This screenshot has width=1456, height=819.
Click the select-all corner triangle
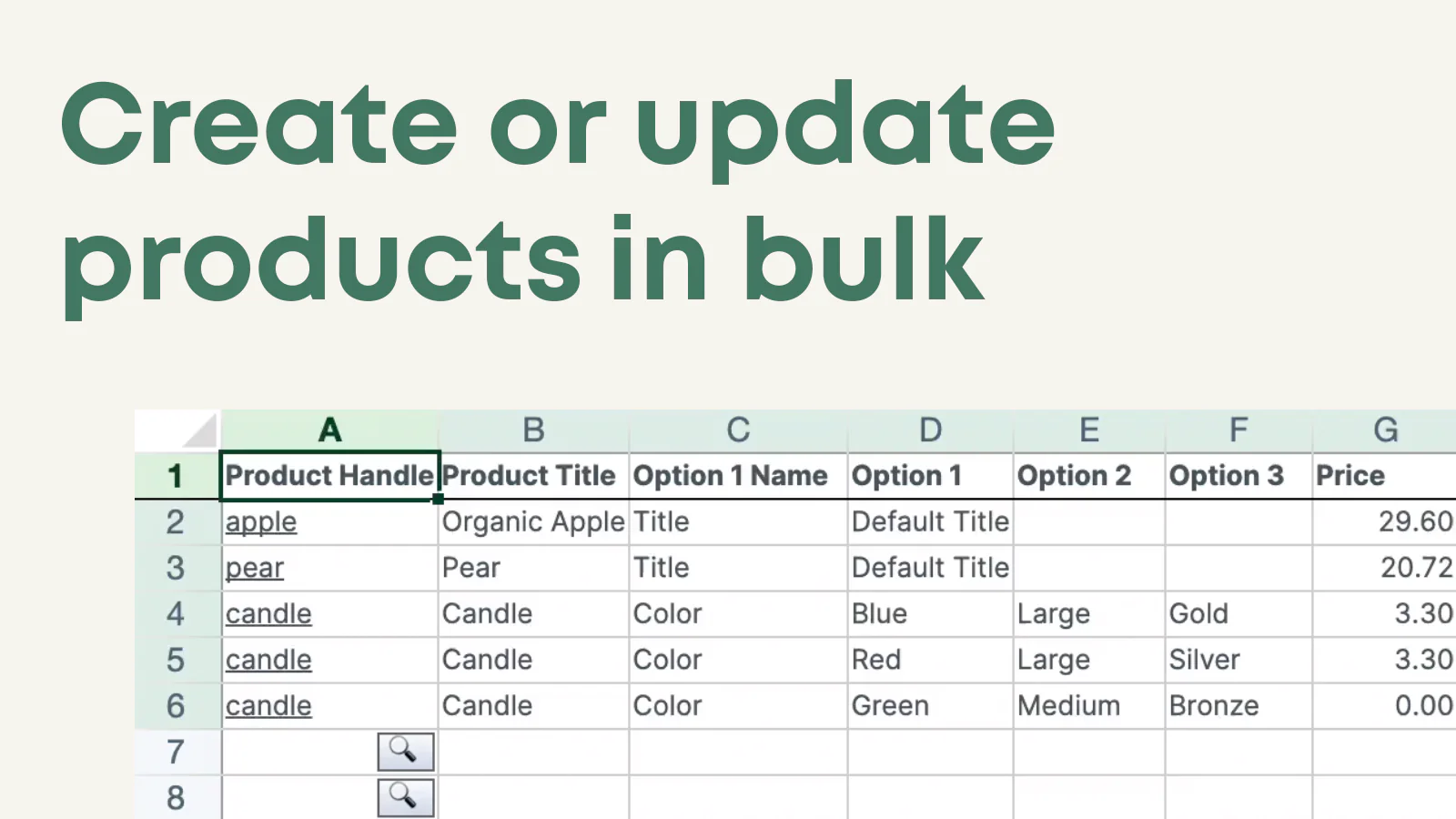pyautogui.click(x=200, y=430)
